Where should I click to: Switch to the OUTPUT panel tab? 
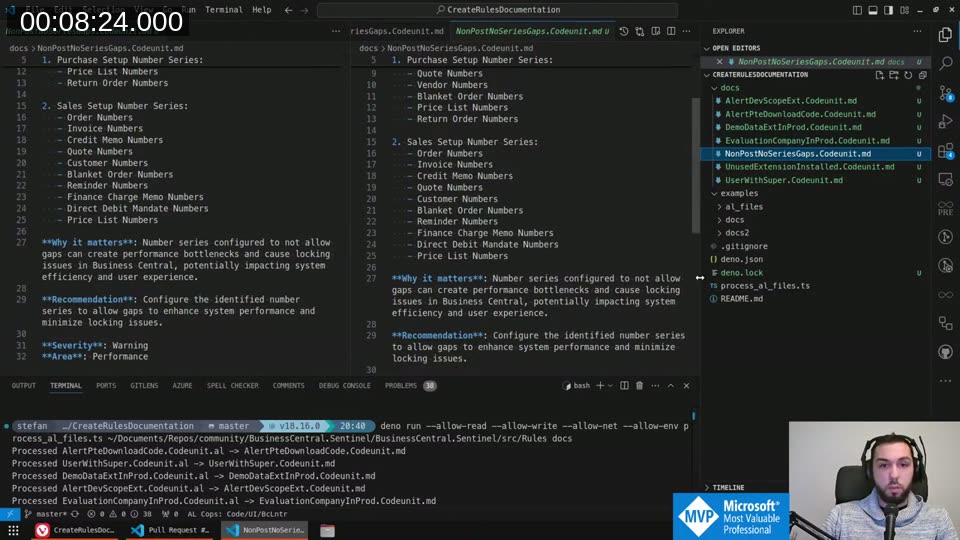tap(24, 386)
